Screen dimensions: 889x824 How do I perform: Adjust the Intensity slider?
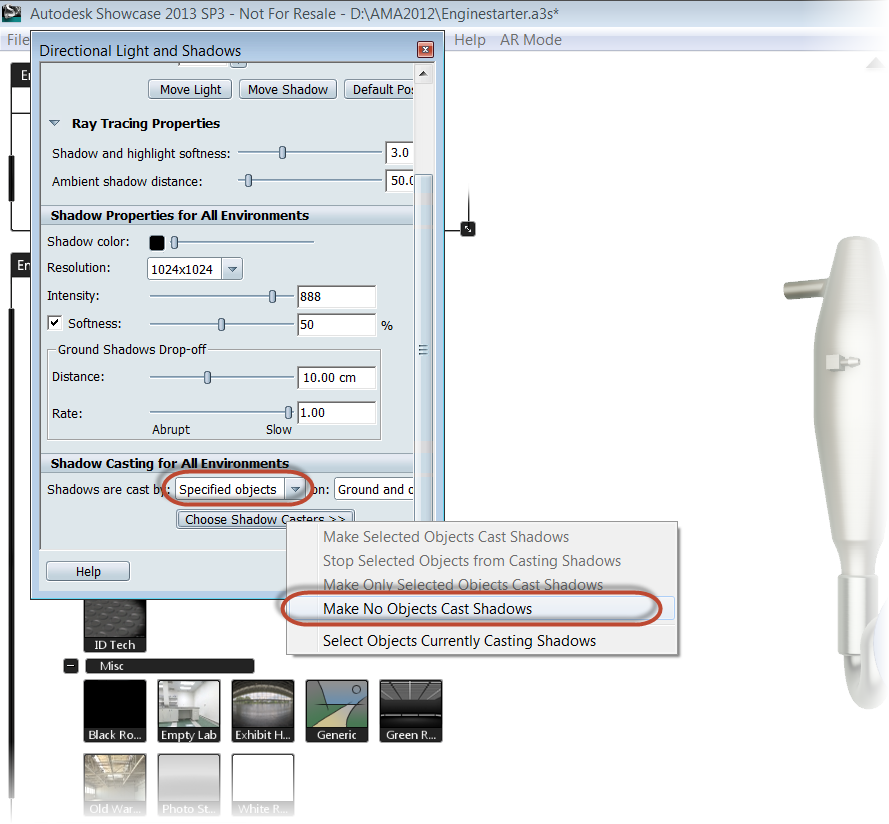[272, 297]
